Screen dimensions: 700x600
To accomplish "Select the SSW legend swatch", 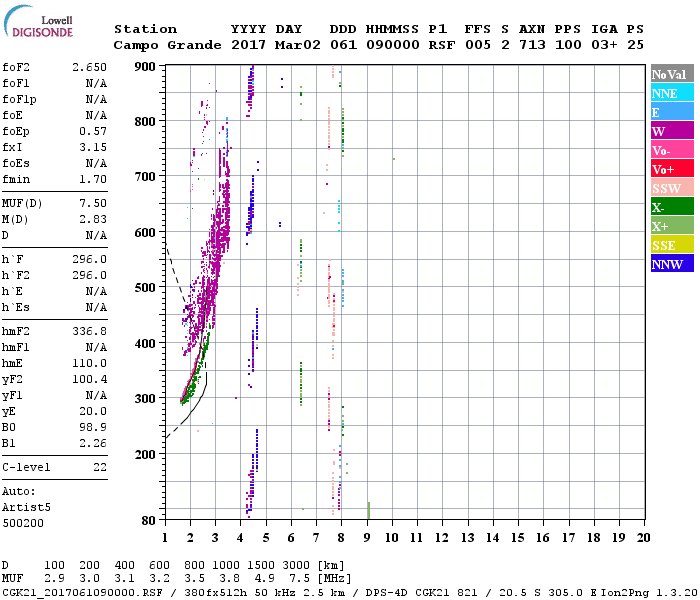I will coord(672,188).
